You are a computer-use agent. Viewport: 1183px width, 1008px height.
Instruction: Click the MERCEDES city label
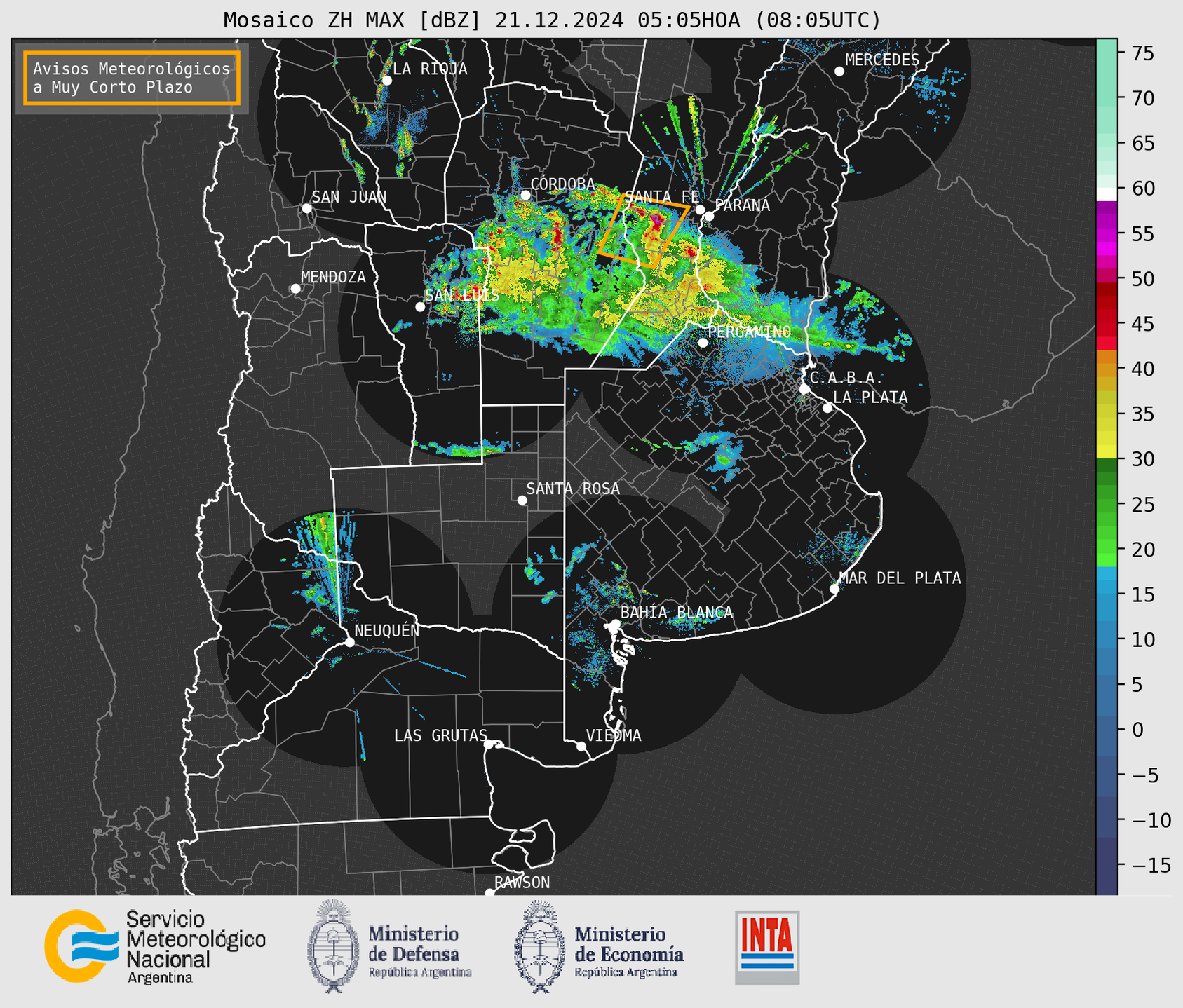[x=882, y=60]
